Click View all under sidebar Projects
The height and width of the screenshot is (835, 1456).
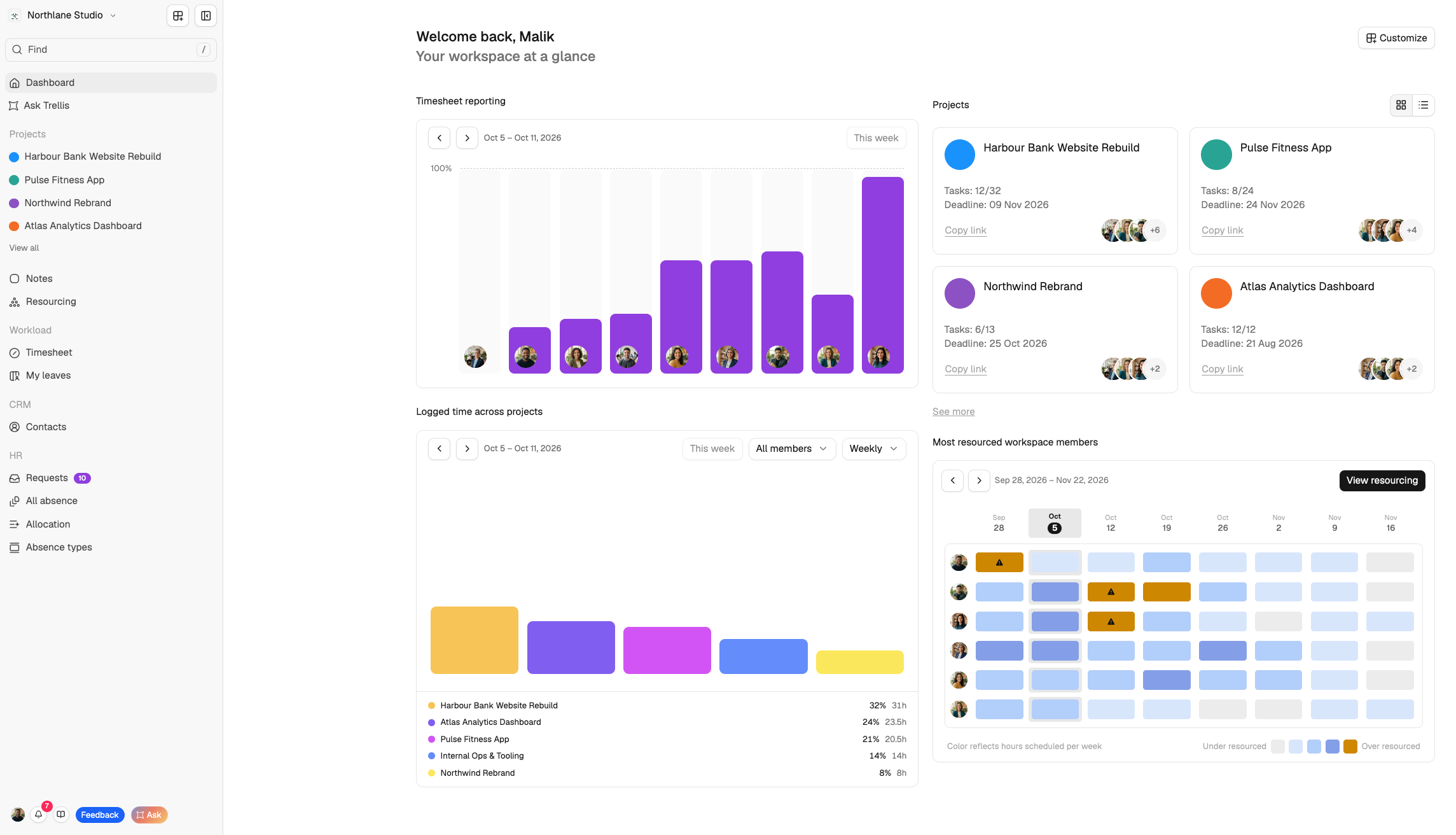click(x=24, y=248)
